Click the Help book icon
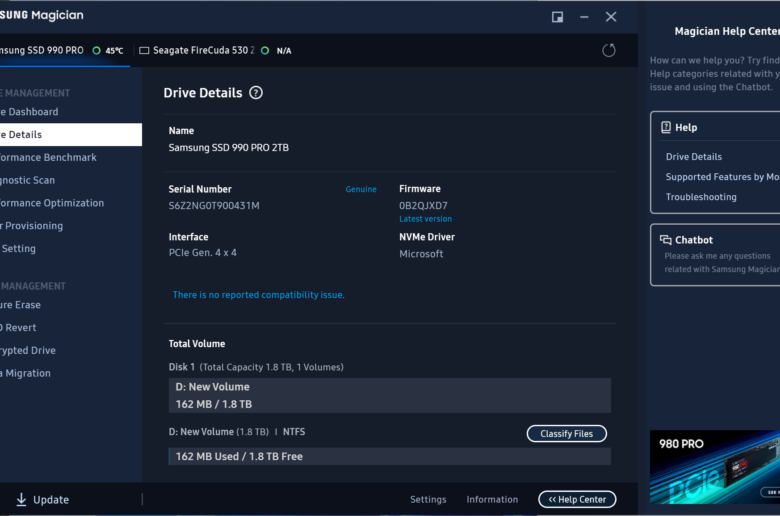780x516 pixels. coord(666,127)
